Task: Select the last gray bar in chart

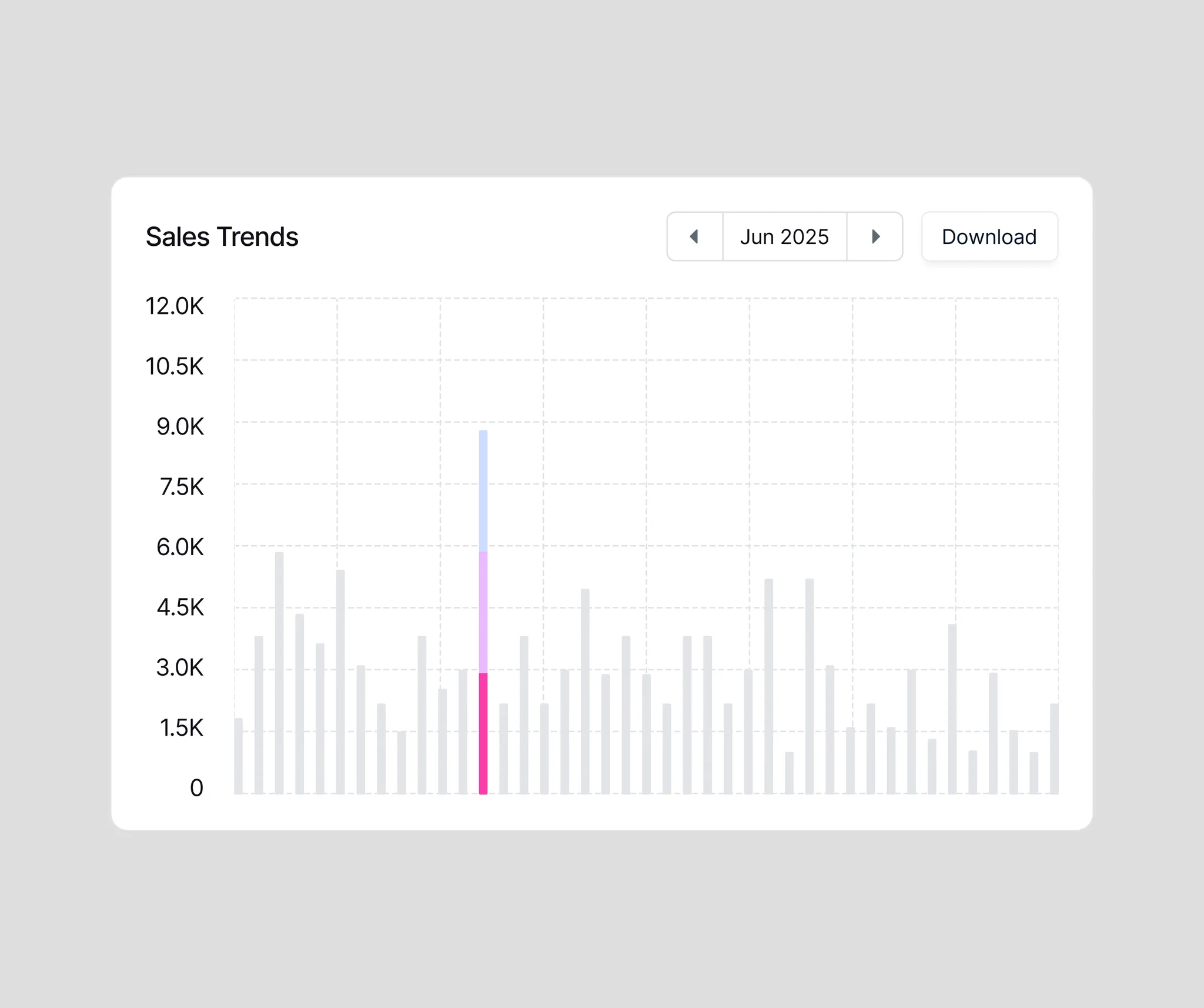Action: tap(1054, 749)
